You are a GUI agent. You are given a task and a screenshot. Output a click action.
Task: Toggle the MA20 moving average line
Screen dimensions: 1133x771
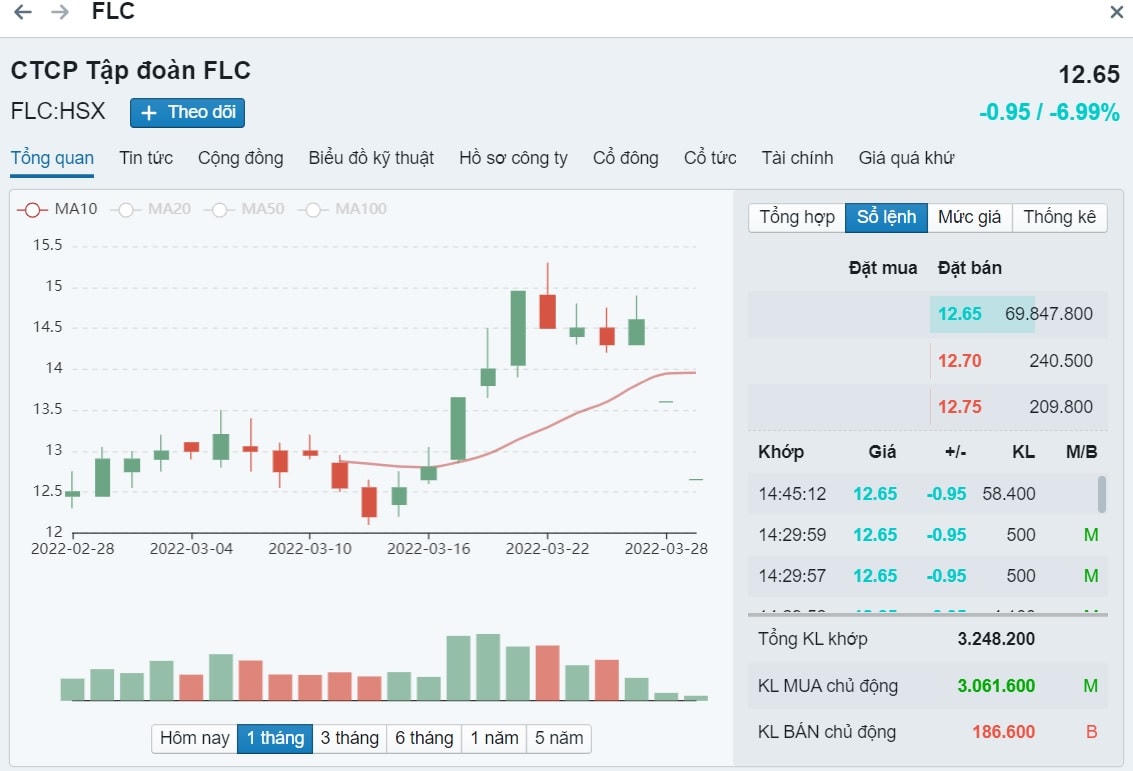[151, 210]
